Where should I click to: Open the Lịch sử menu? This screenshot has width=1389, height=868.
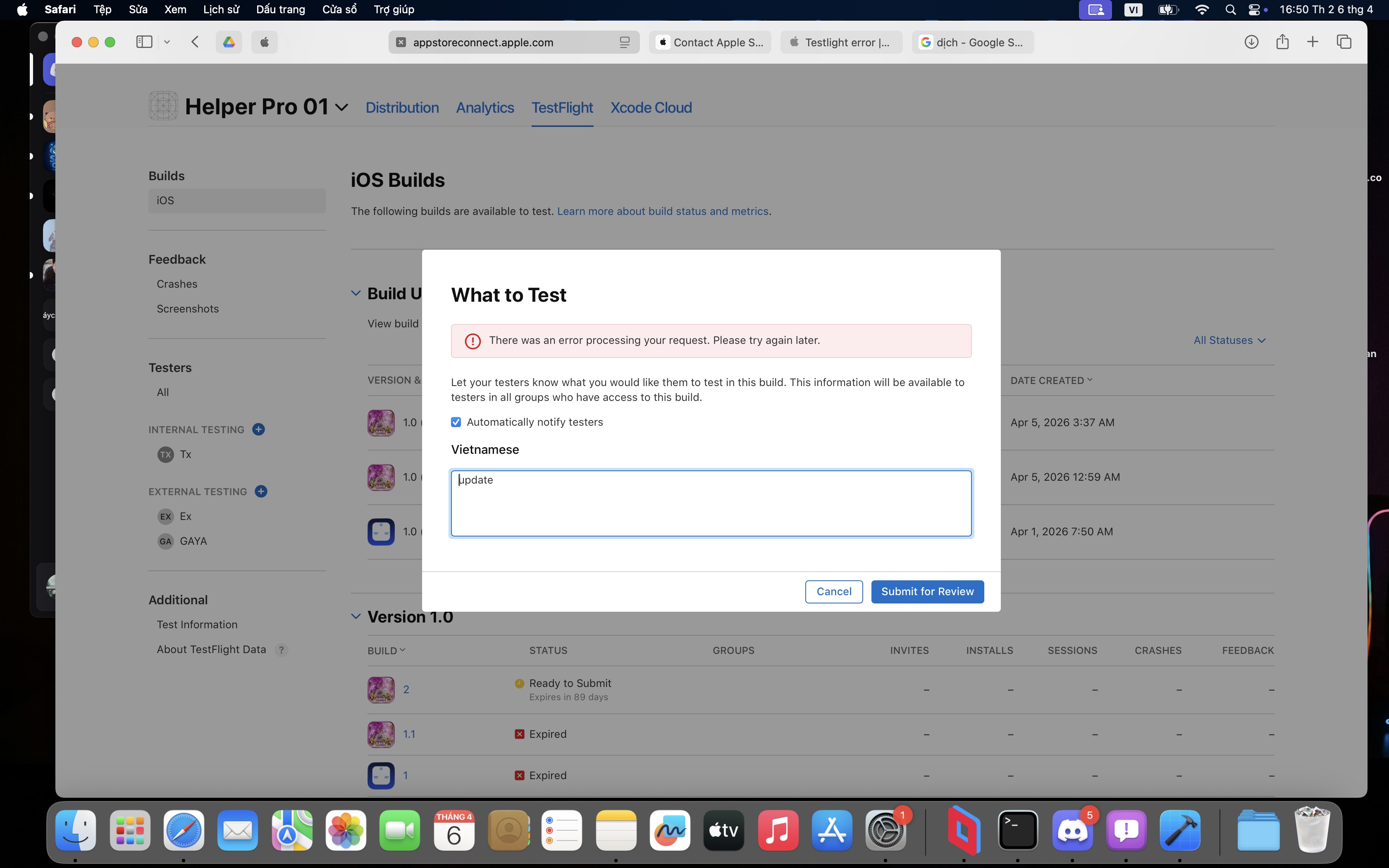pos(221,9)
